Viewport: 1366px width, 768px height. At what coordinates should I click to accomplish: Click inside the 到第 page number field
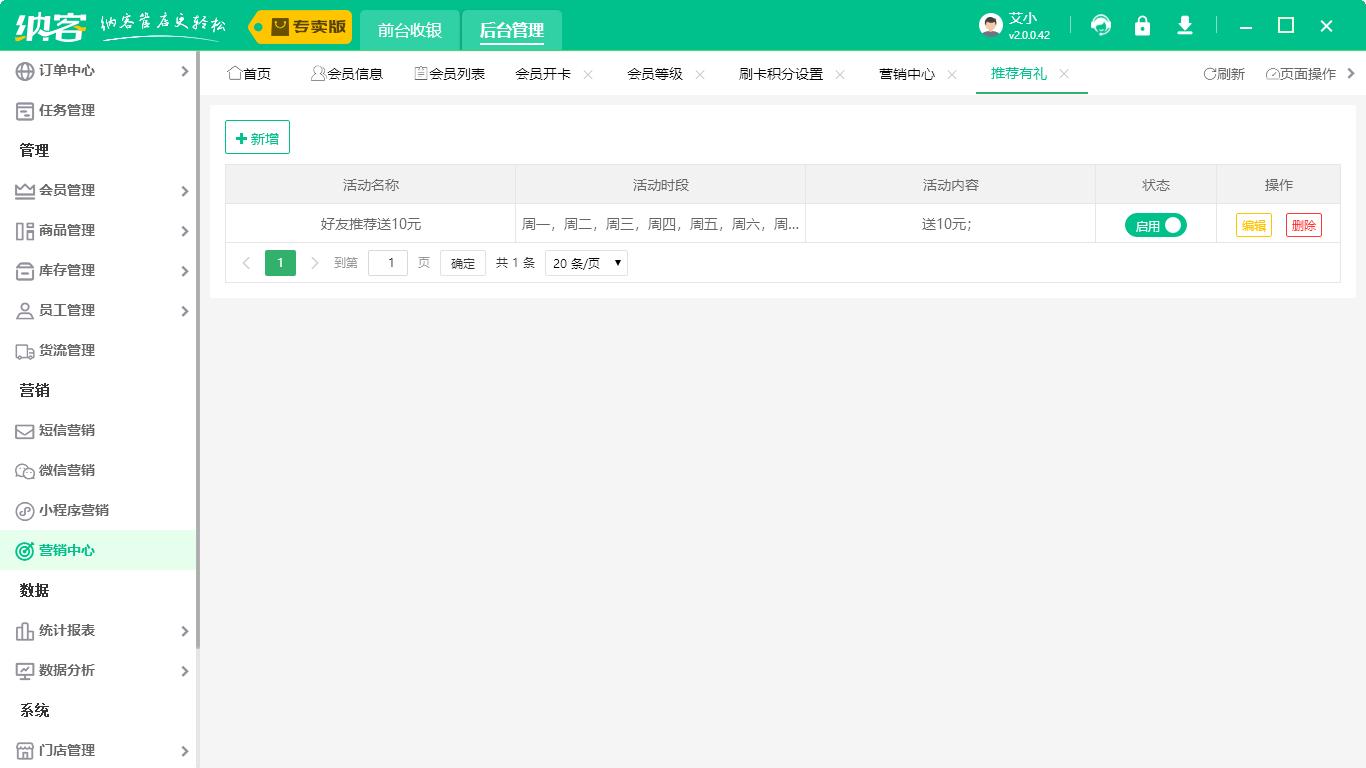(388, 262)
